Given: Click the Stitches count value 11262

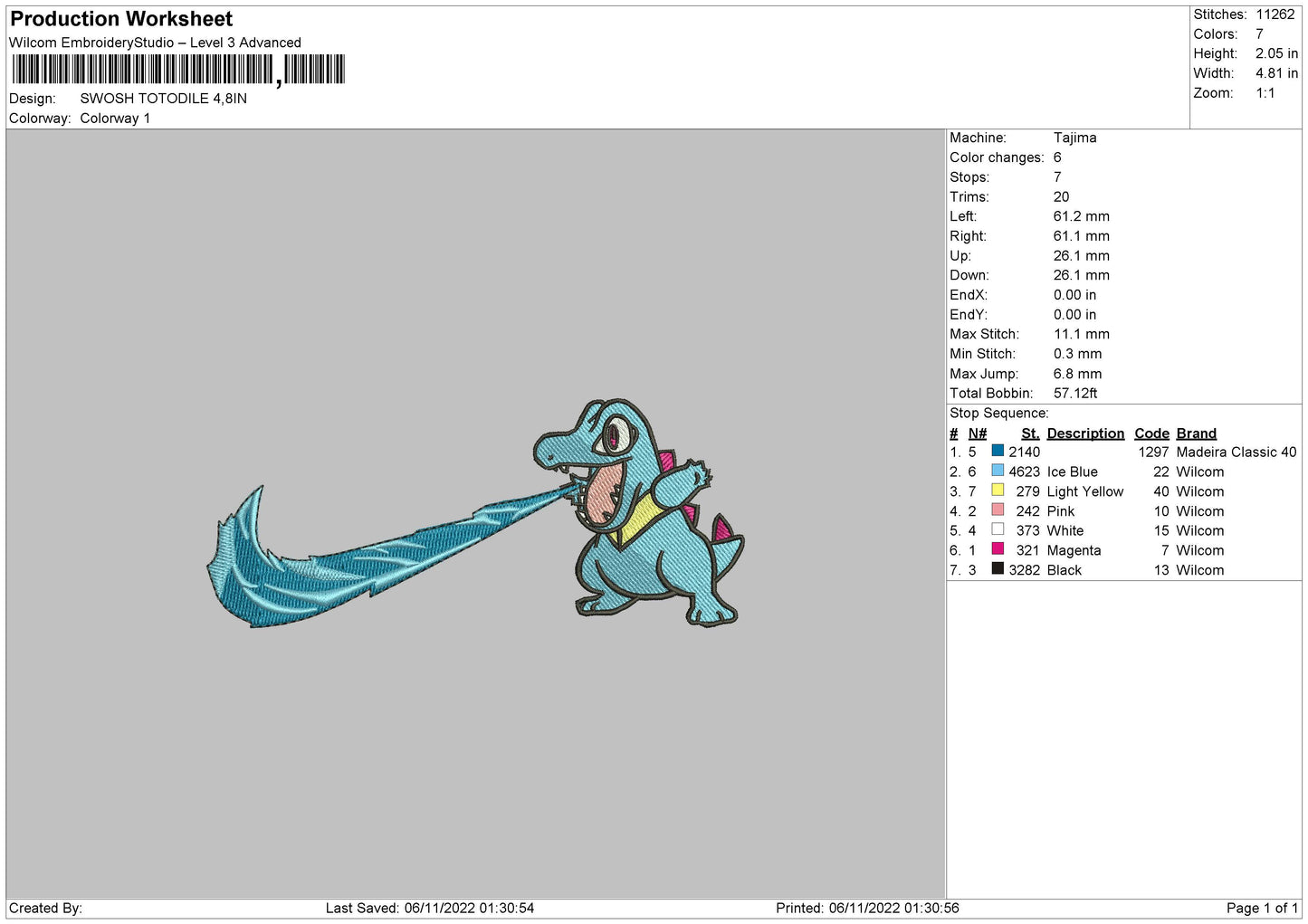Looking at the screenshot, I should 1275,14.
